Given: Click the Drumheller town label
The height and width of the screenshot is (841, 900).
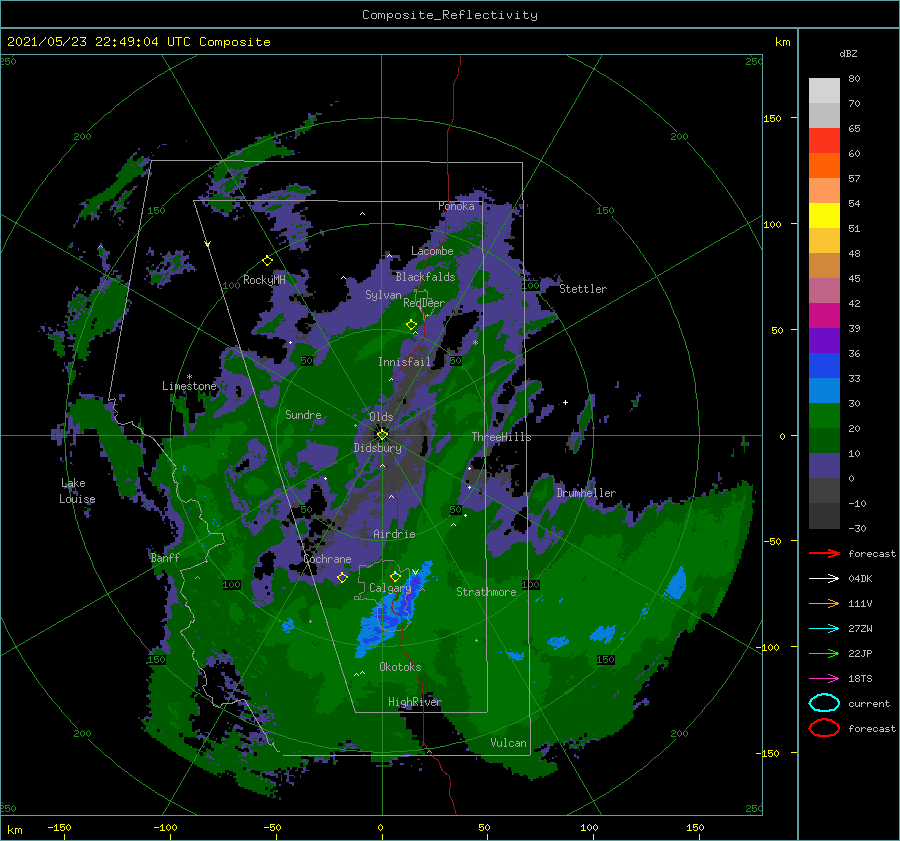Looking at the screenshot, I should (x=586, y=493).
